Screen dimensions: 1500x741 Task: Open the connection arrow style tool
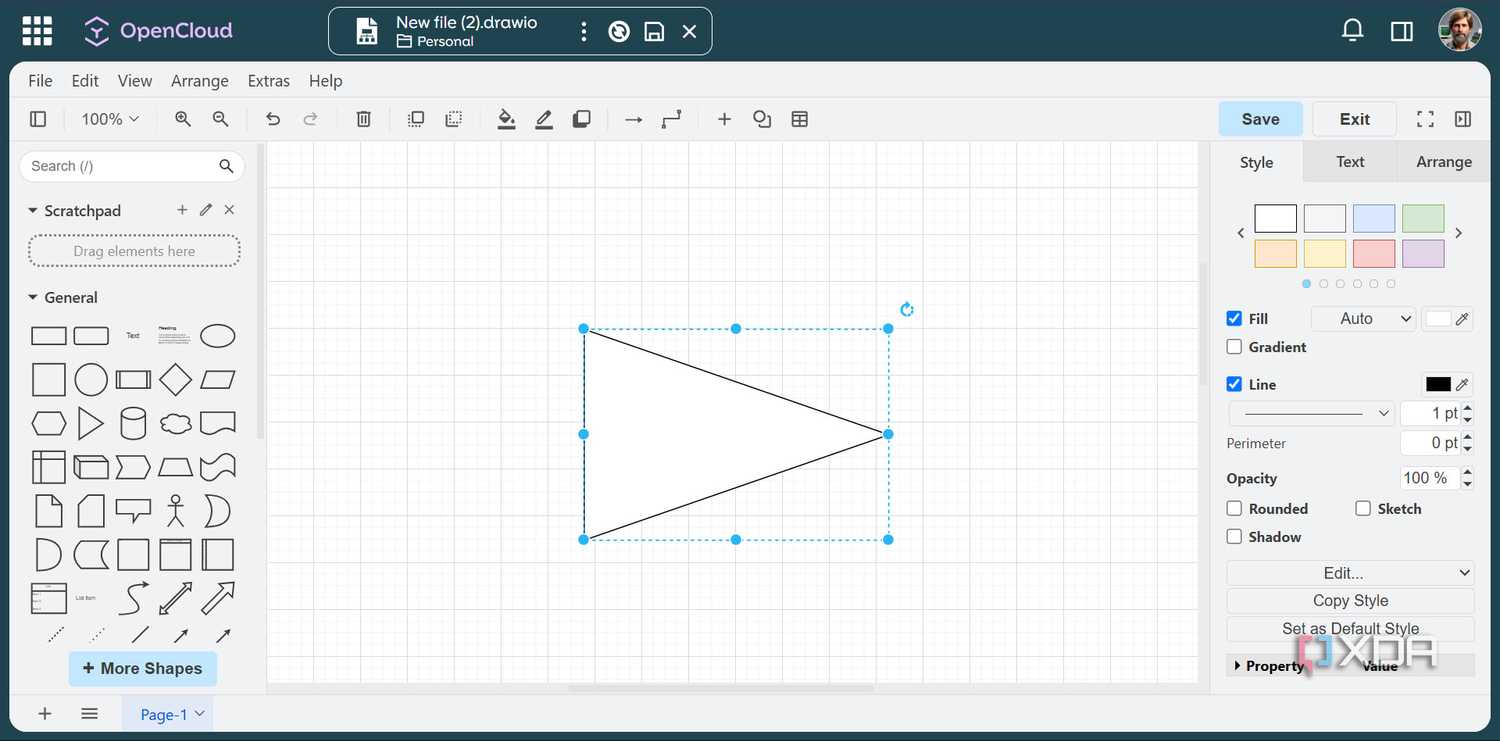pos(633,119)
